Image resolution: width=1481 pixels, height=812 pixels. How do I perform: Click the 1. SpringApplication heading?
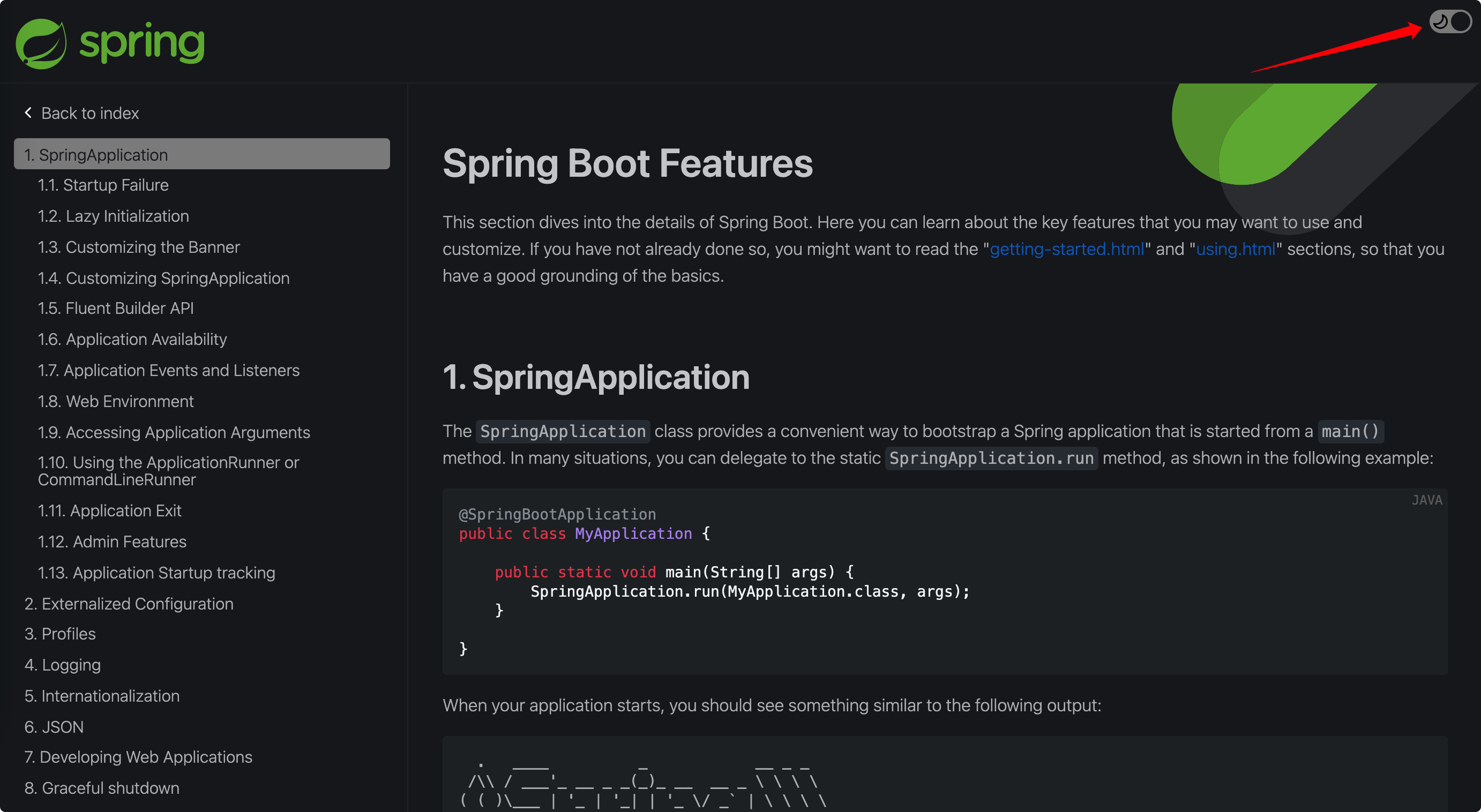point(596,378)
